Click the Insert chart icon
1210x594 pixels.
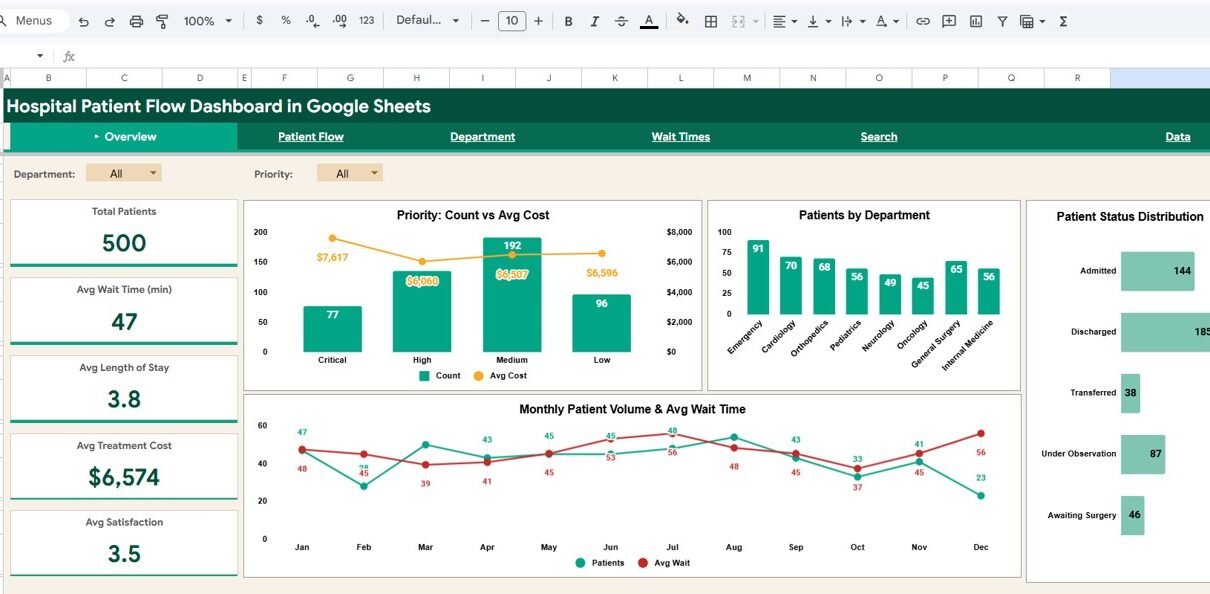point(975,21)
